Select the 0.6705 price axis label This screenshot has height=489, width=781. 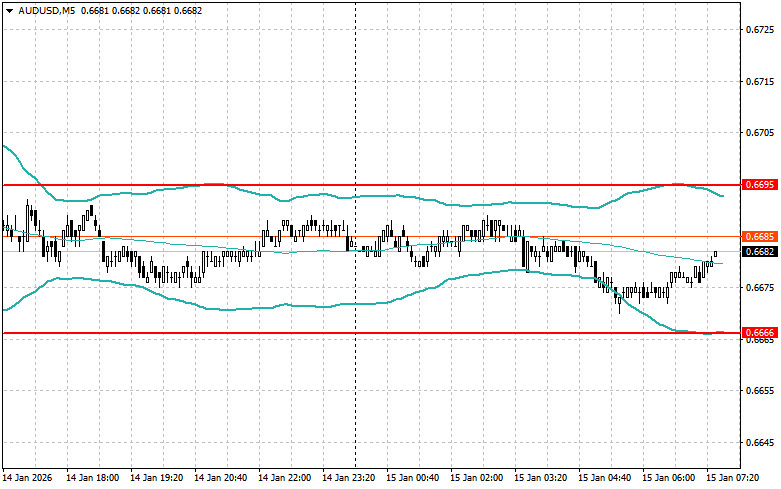coord(760,132)
